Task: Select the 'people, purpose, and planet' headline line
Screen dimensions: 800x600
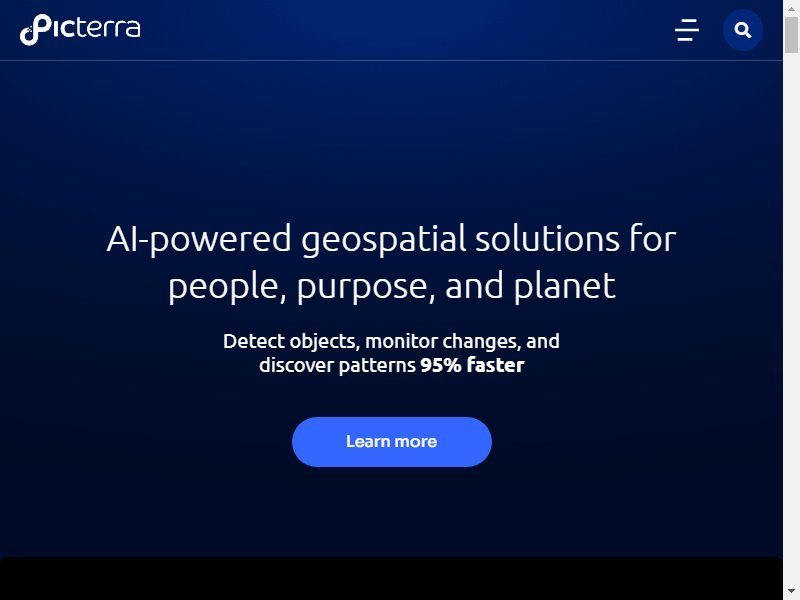Action: 391,286
